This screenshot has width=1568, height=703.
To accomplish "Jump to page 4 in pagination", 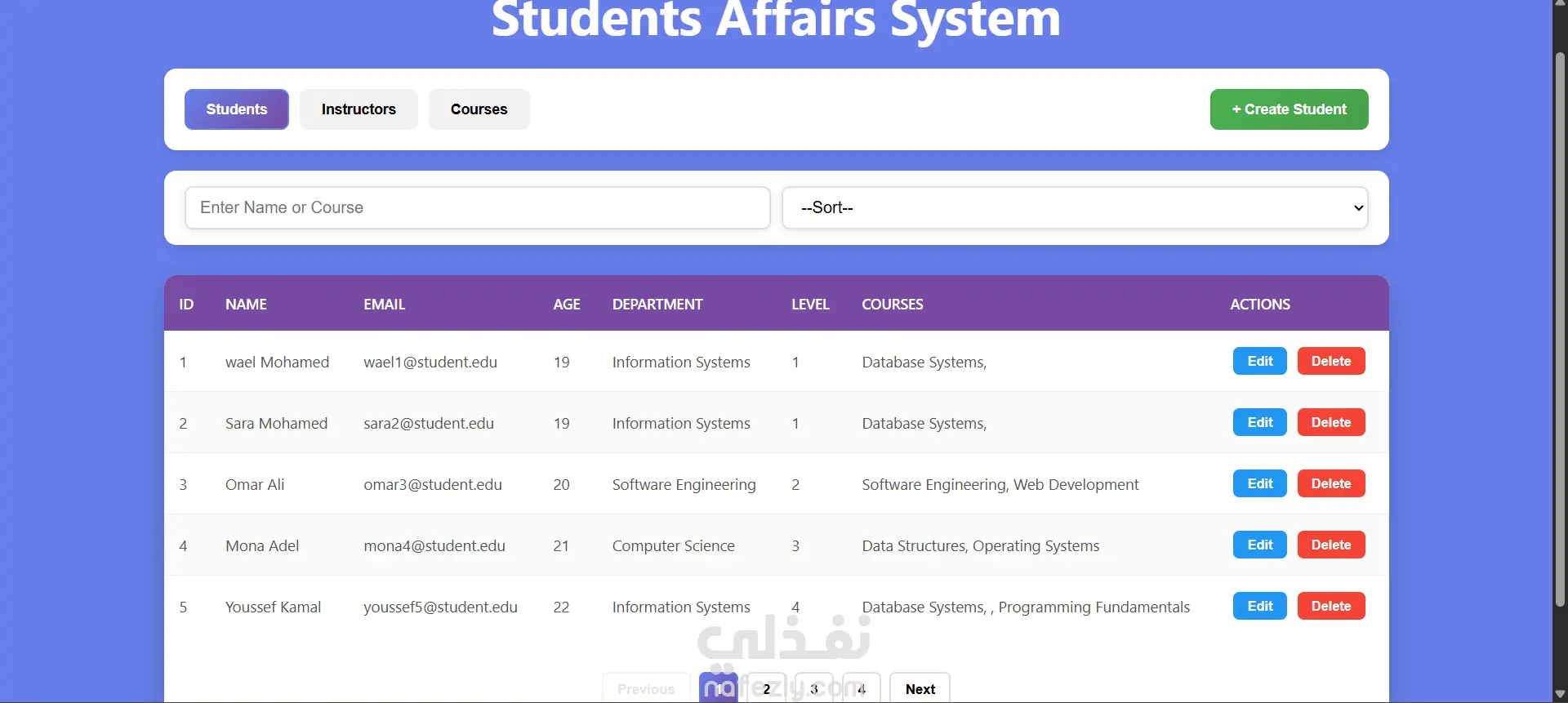I will 862,689.
